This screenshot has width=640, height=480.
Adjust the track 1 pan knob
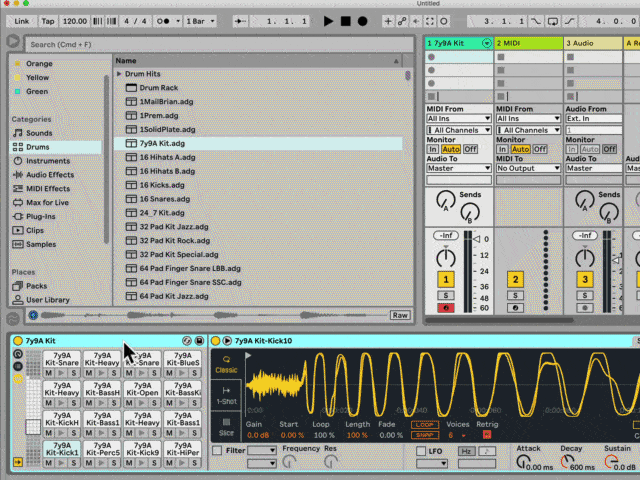(446, 258)
